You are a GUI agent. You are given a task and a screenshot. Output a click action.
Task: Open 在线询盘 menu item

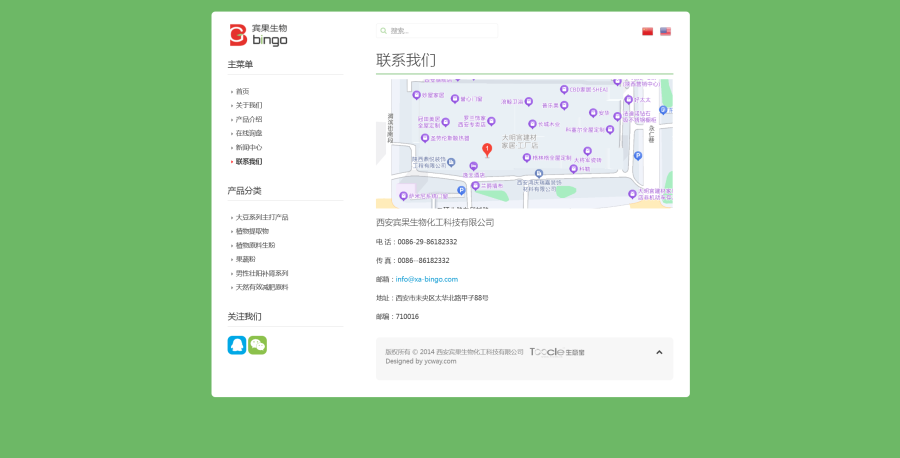(x=249, y=133)
